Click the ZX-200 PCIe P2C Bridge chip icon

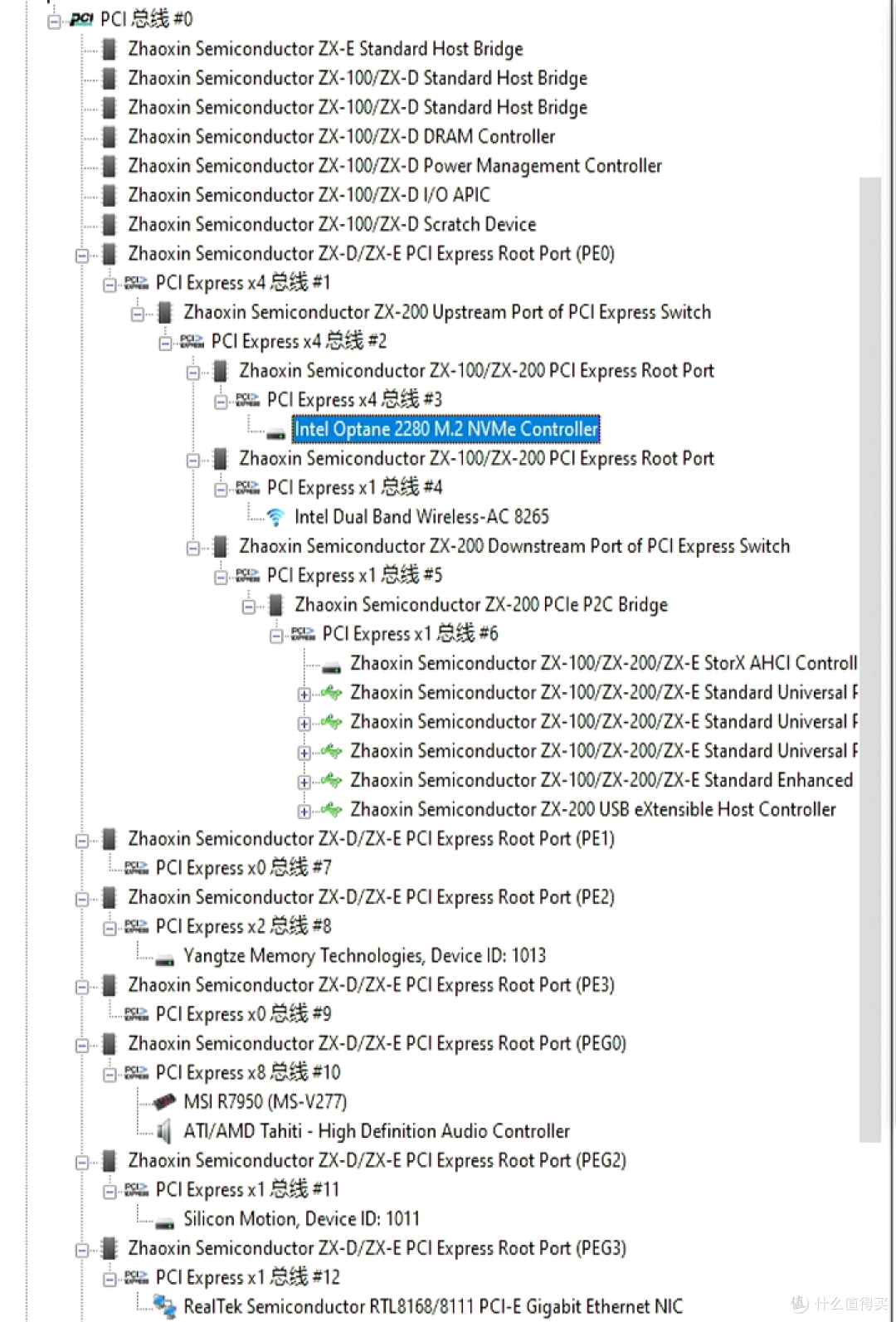(275, 605)
